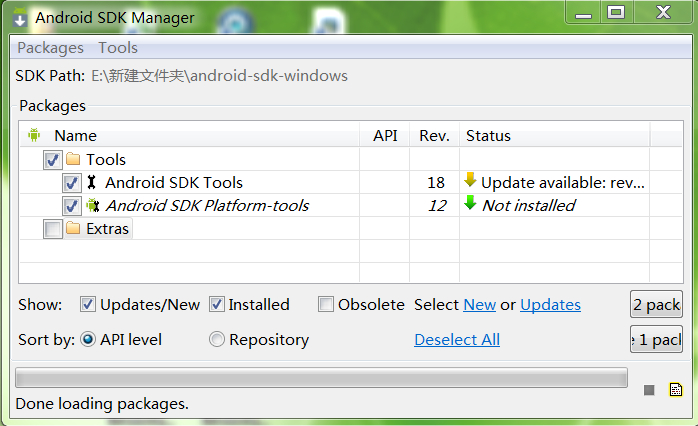Screen dimensions: 698x426
Task: Minimize the Android SDK Manager window
Action: coord(583,12)
